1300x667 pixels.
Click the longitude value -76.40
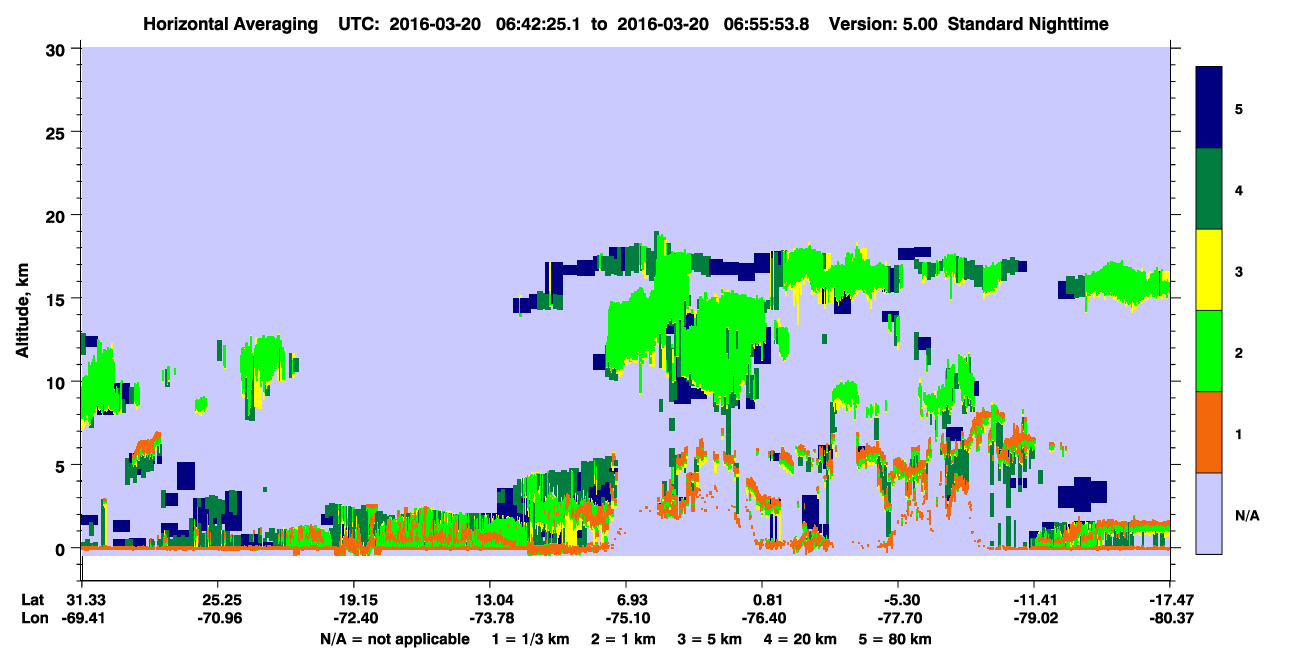(762, 619)
